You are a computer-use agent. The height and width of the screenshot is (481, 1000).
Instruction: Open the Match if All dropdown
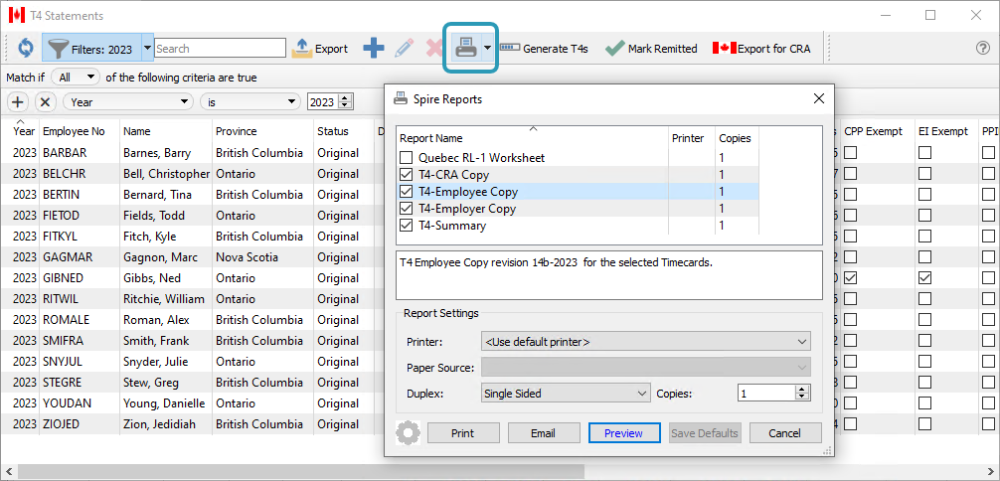(x=76, y=77)
